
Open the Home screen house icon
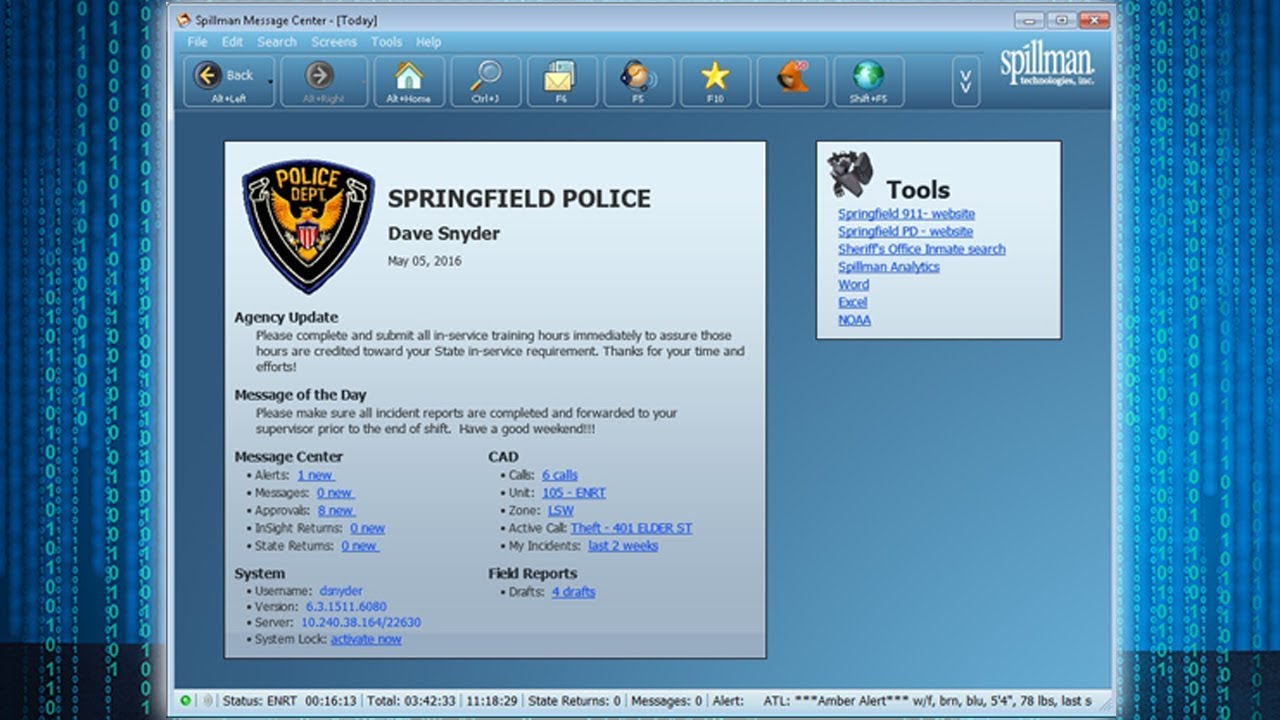pos(409,81)
